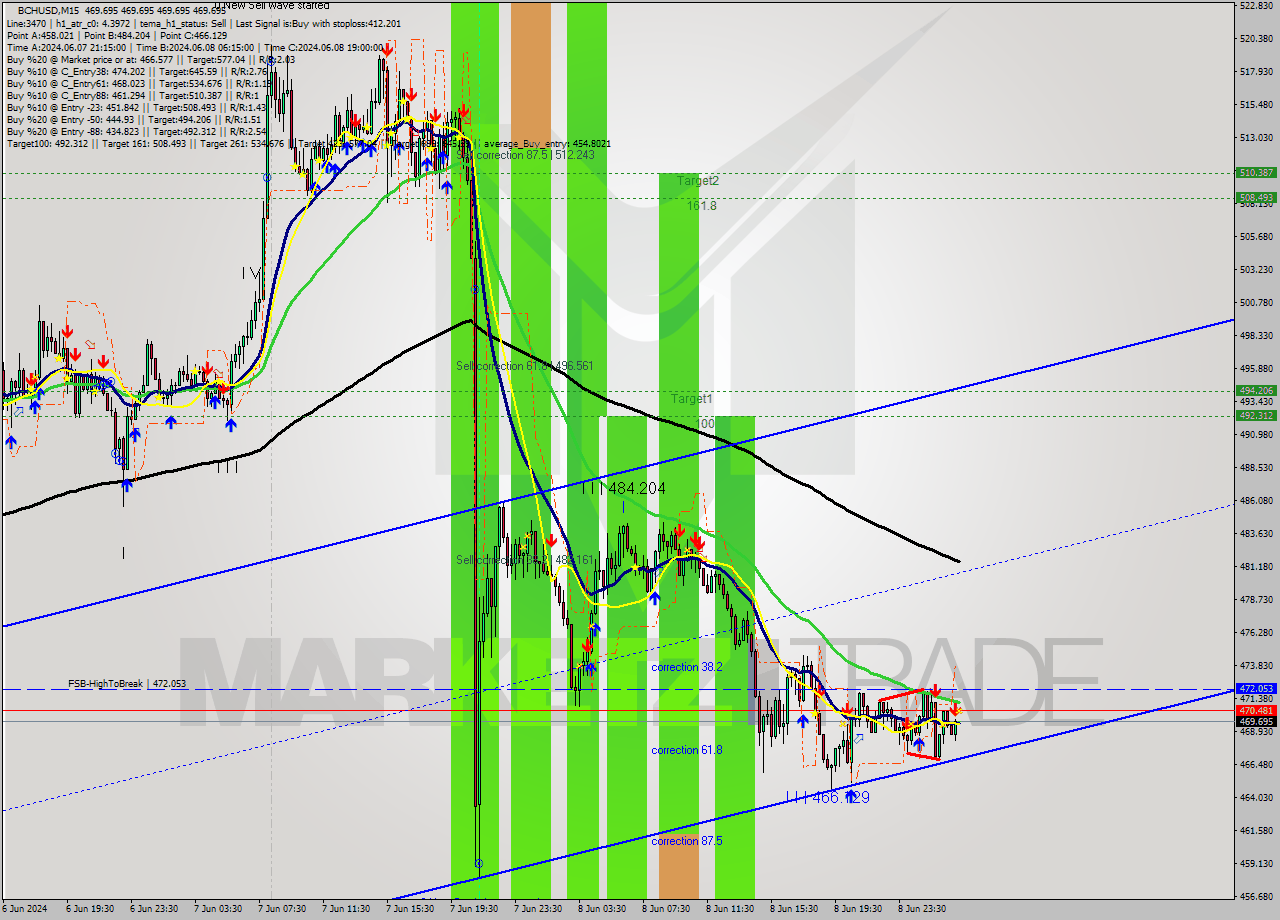Click the 456.680 price axis label

(x=1256, y=897)
